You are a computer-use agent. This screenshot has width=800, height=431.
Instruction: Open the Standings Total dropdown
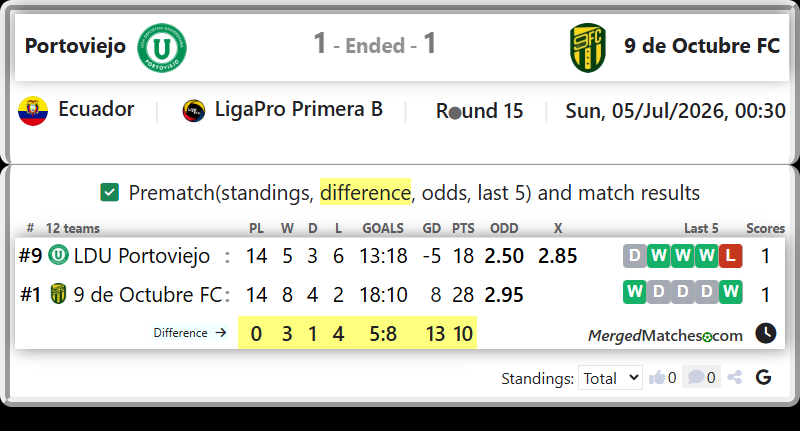(610, 378)
